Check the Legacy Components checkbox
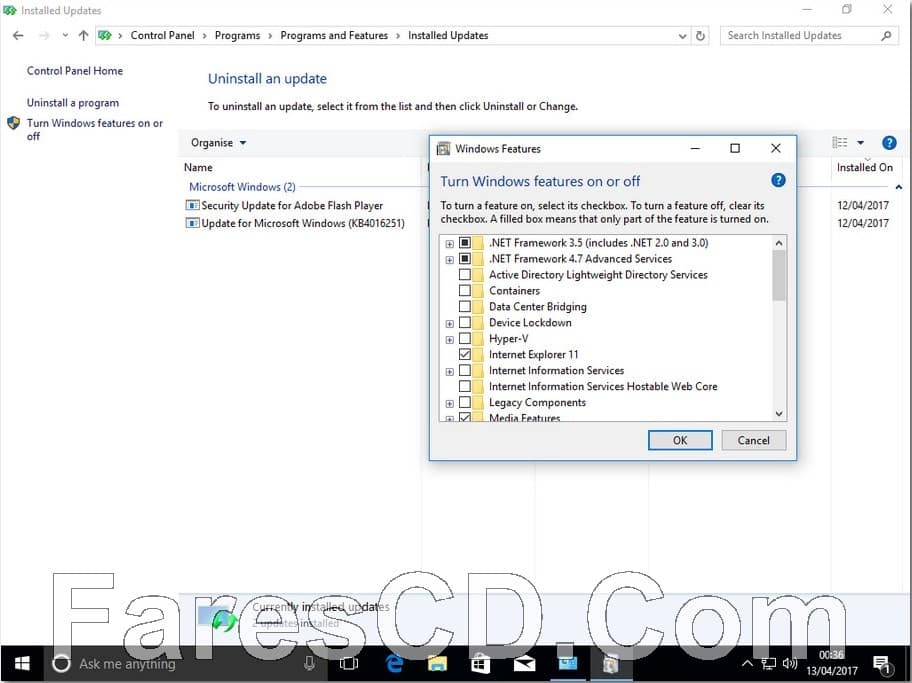 [465, 402]
